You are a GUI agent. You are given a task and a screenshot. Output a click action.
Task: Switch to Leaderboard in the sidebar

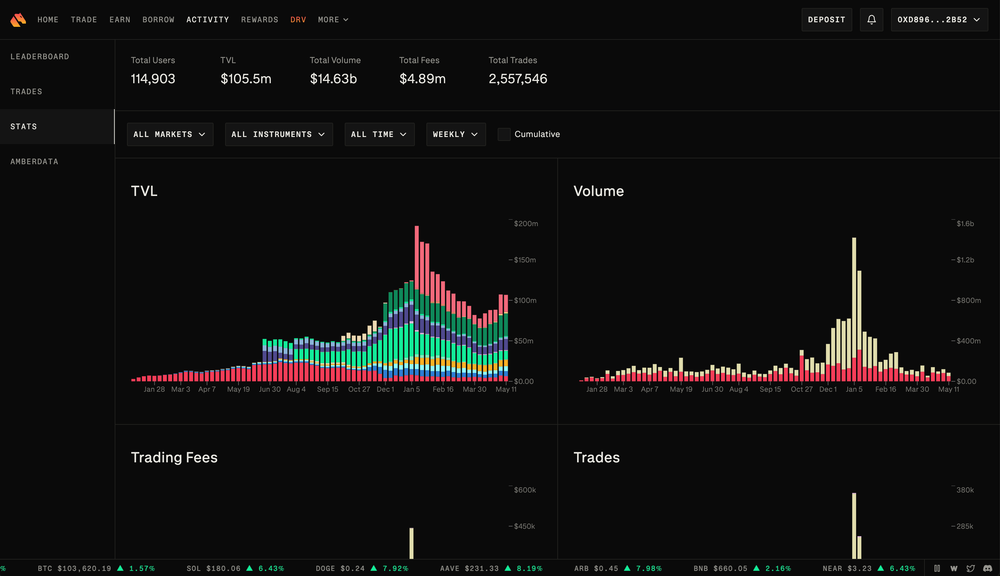(x=40, y=57)
